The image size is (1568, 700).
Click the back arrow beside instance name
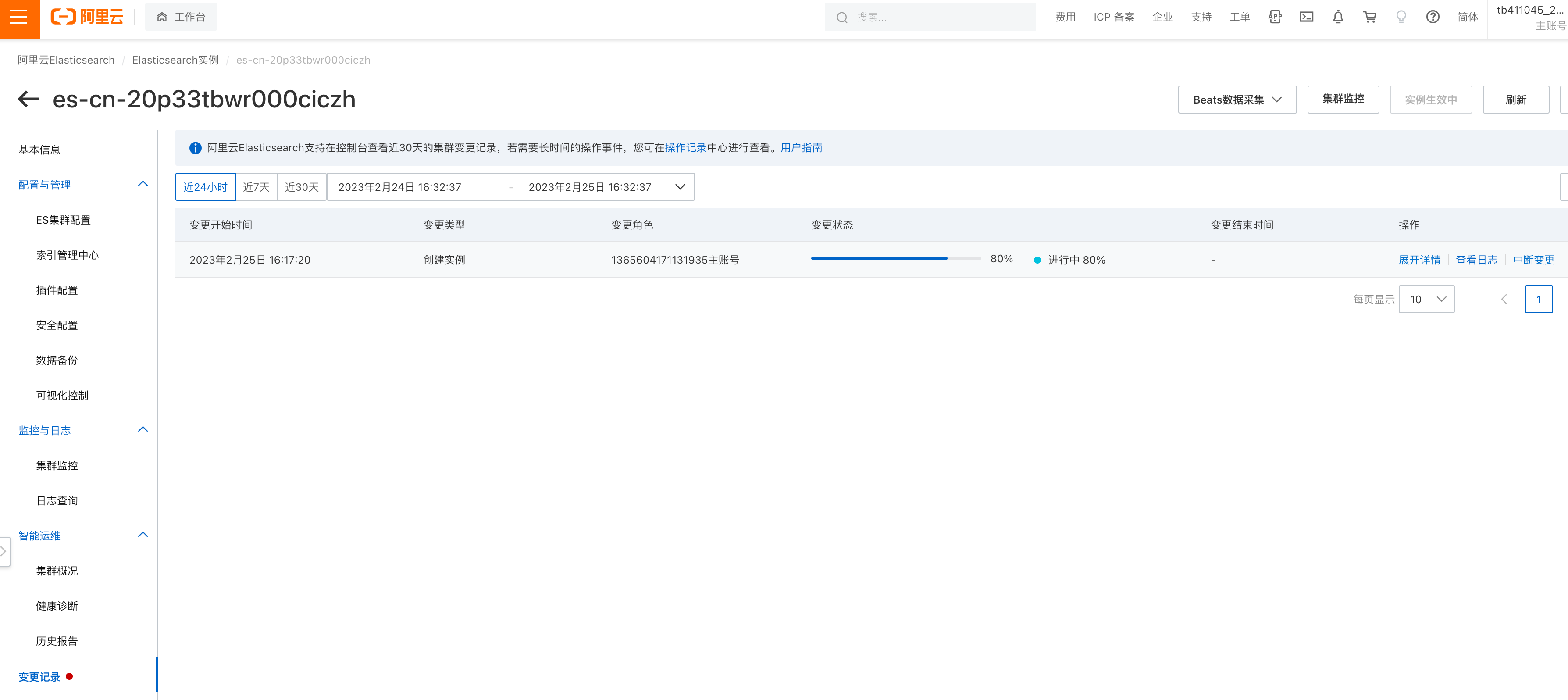click(28, 99)
